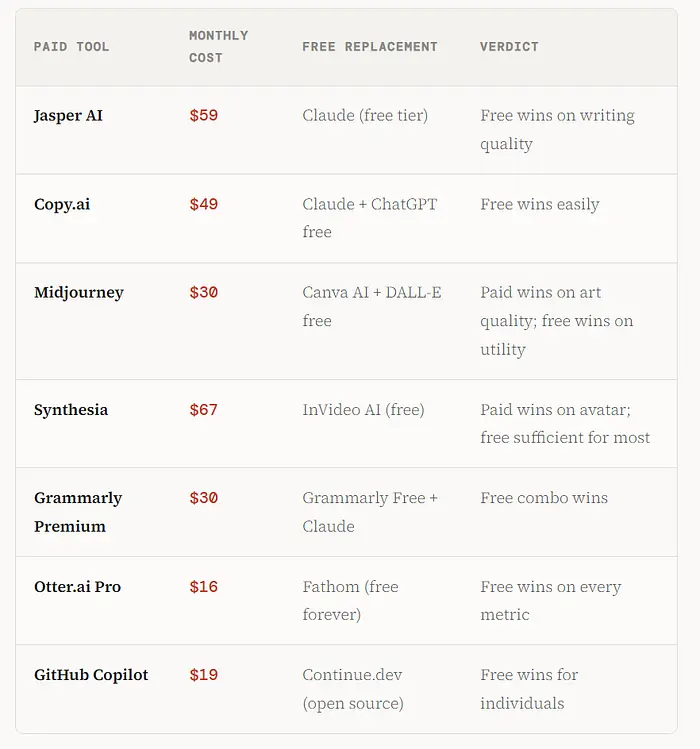Select the Jasper AI tool name
Image resolution: width=700 pixels, height=749 pixels.
pos(68,116)
